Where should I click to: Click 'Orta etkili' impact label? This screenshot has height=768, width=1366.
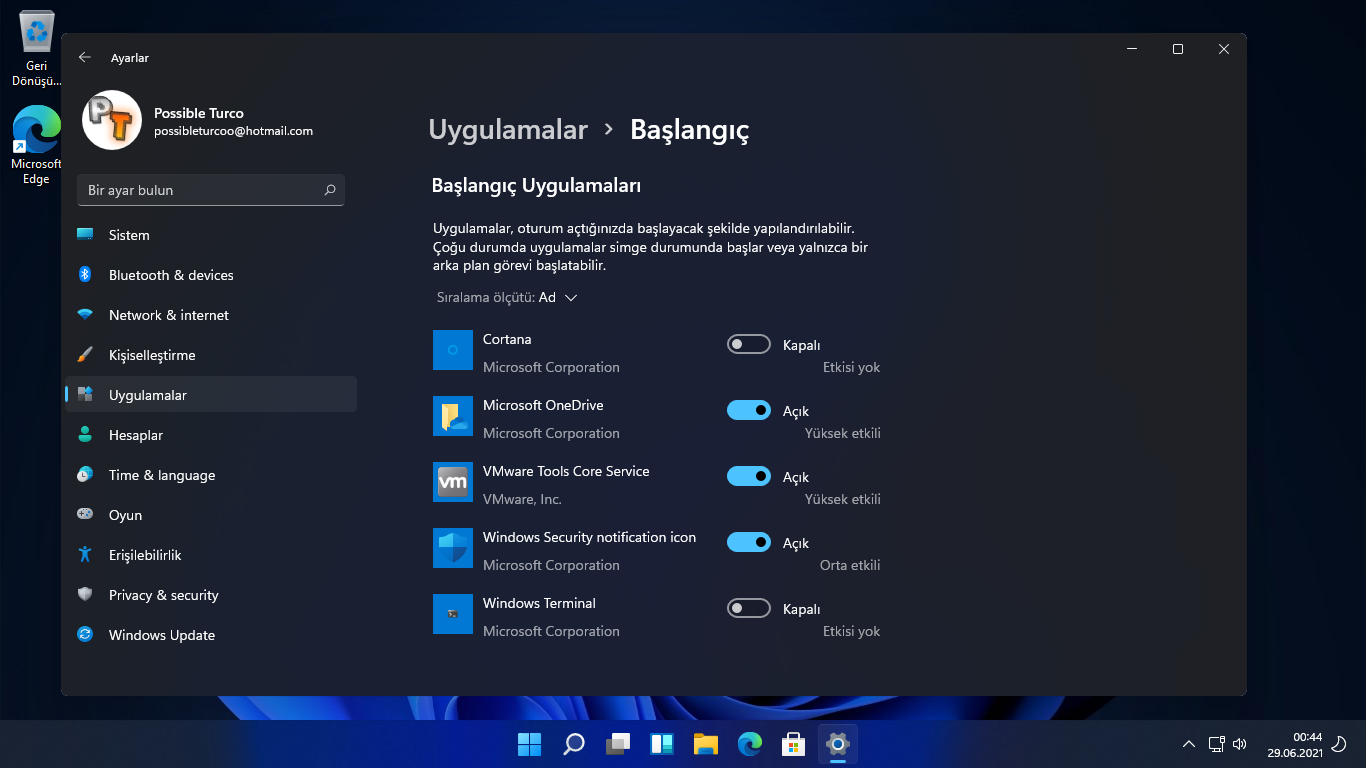coord(850,565)
